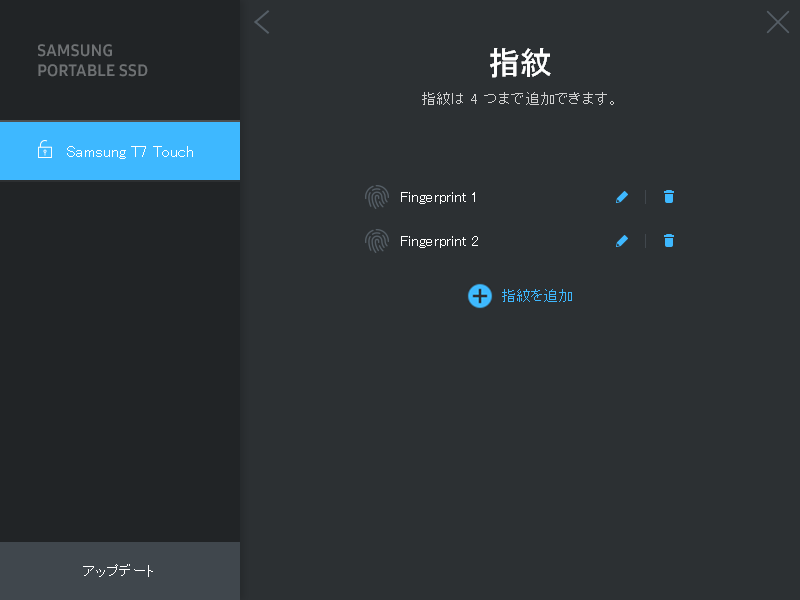The height and width of the screenshot is (600, 800).
Task: Click the 指紋 page title
Action: point(519,62)
